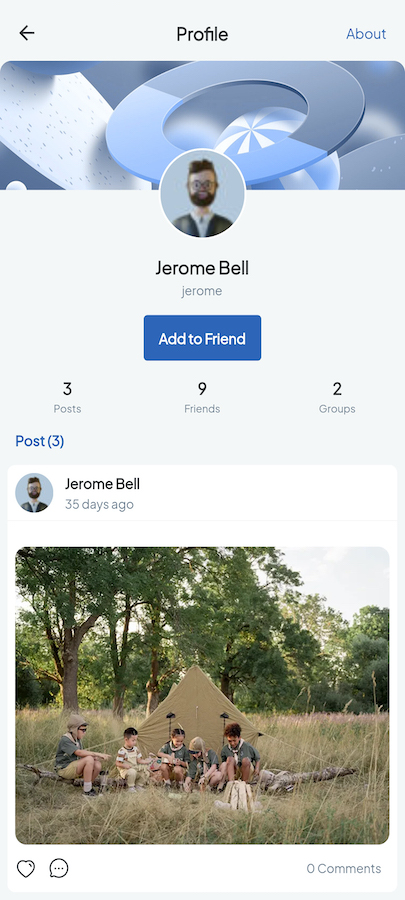
Task: Like the post with heart icon
Action: [x=26, y=868]
